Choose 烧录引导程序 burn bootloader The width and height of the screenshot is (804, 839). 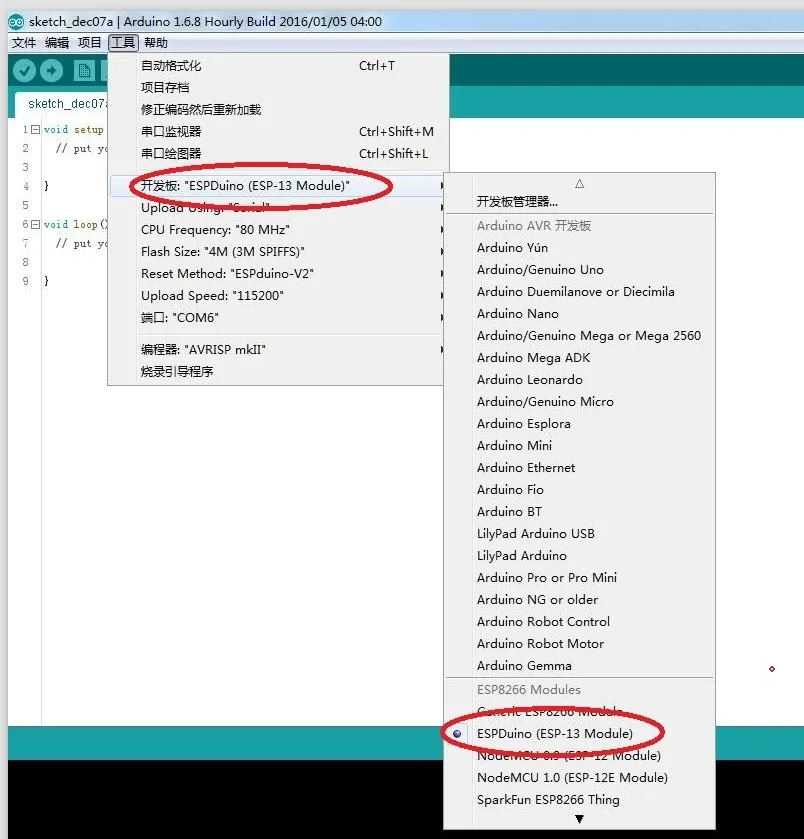tap(278, 371)
